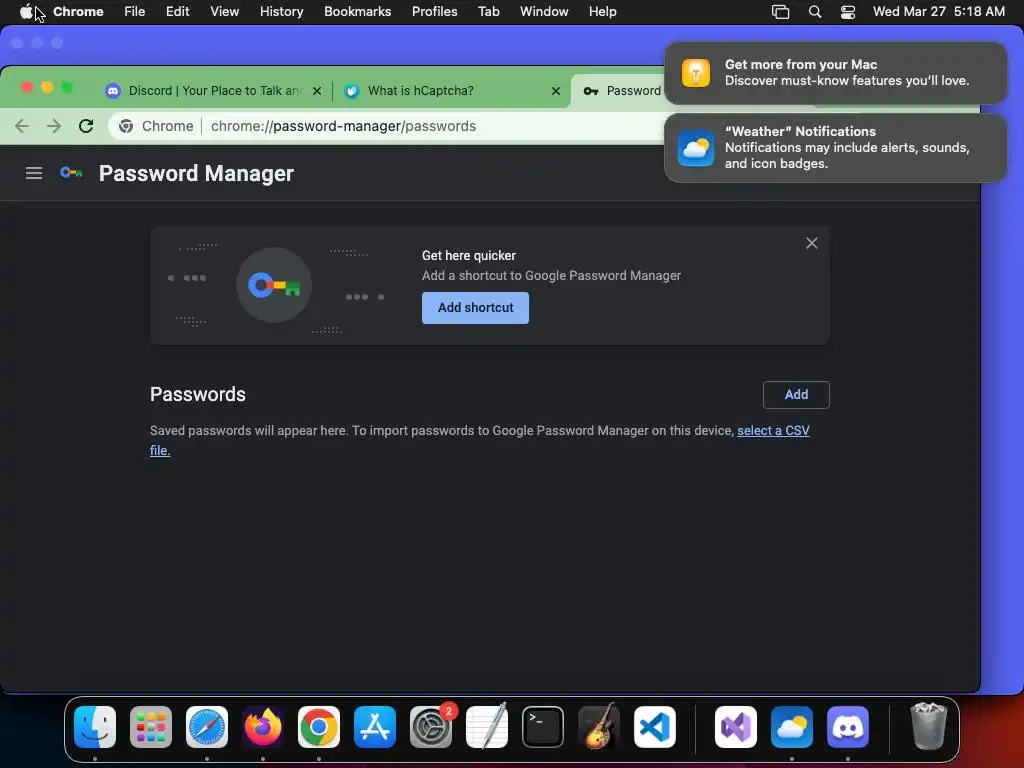Open the App Store from the Dock
The width and height of the screenshot is (1024, 768).
[375, 727]
